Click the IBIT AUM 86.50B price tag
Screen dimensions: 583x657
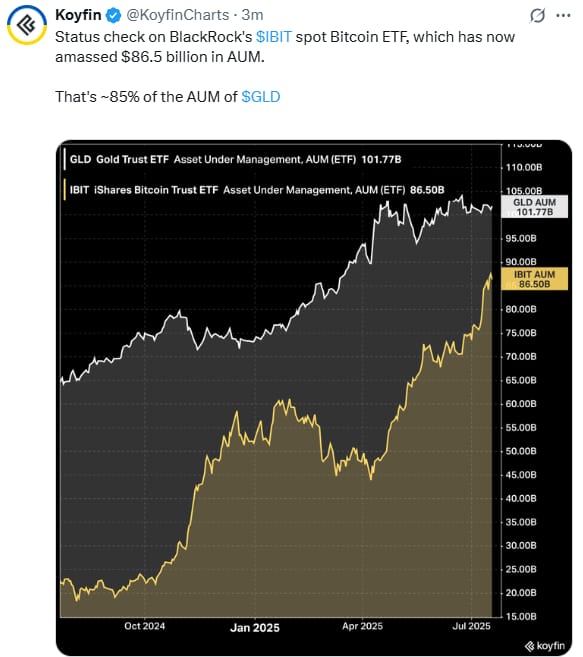click(x=535, y=279)
